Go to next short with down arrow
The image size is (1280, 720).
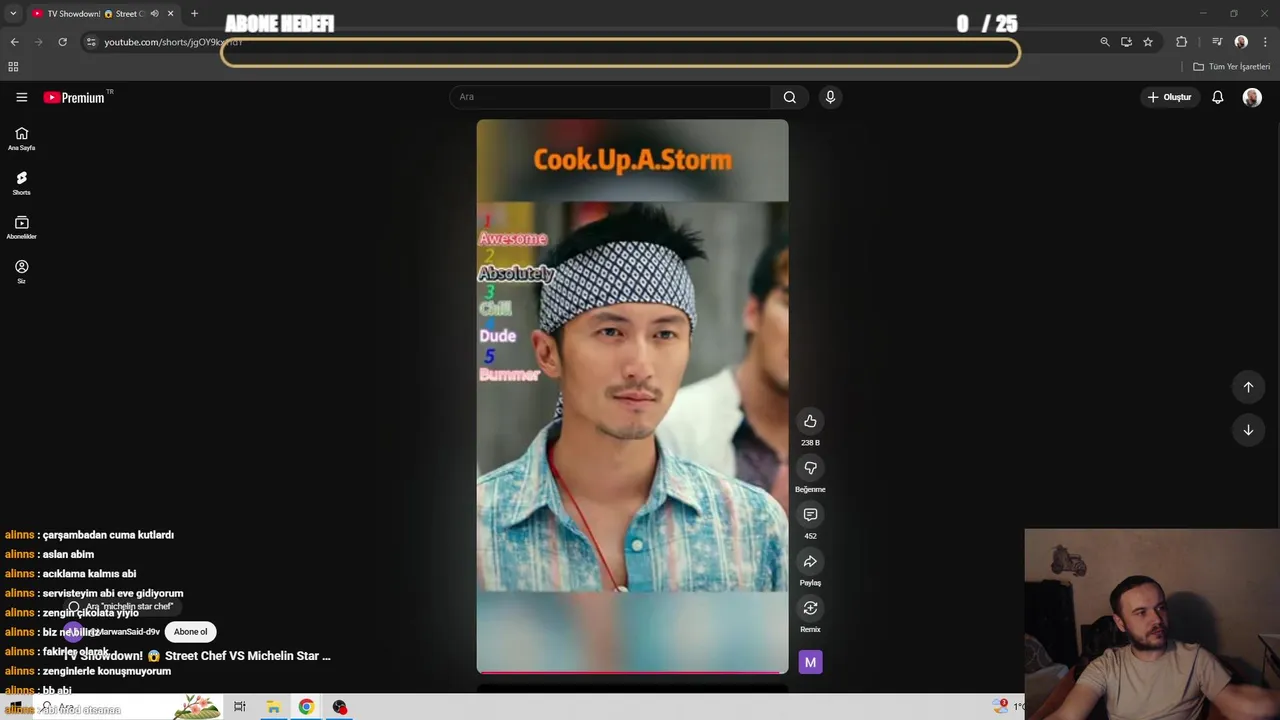coord(1248,430)
